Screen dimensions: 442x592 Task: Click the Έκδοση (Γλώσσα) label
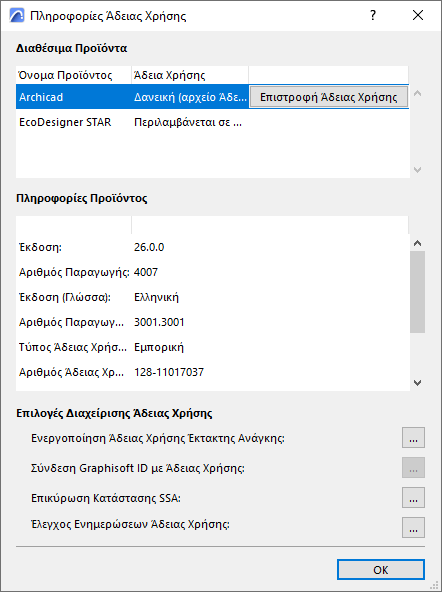[x=65, y=297]
